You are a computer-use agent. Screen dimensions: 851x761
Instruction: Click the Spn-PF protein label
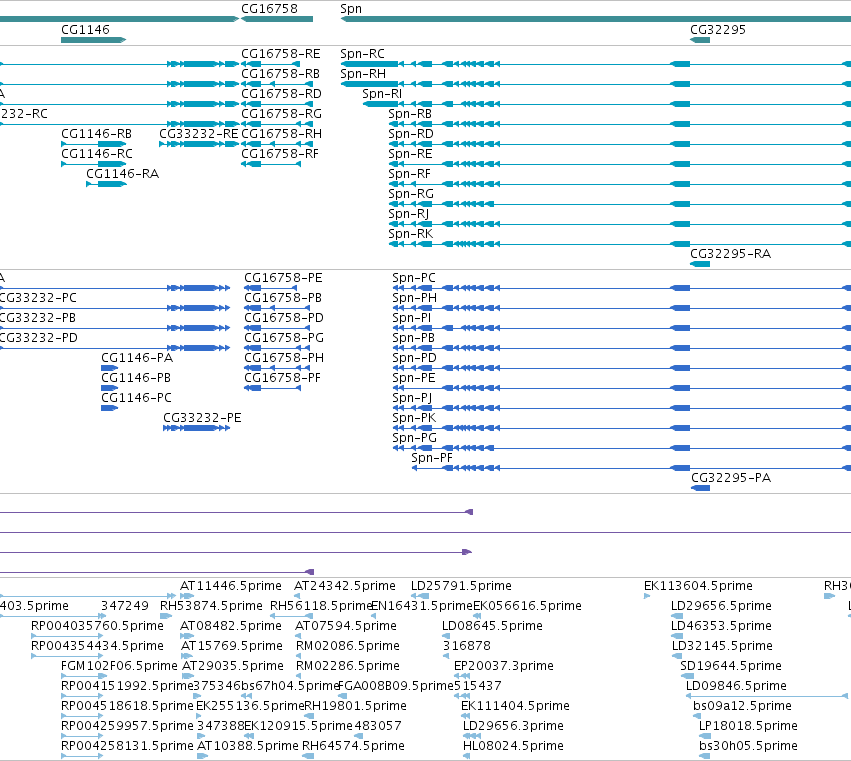coord(431,458)
